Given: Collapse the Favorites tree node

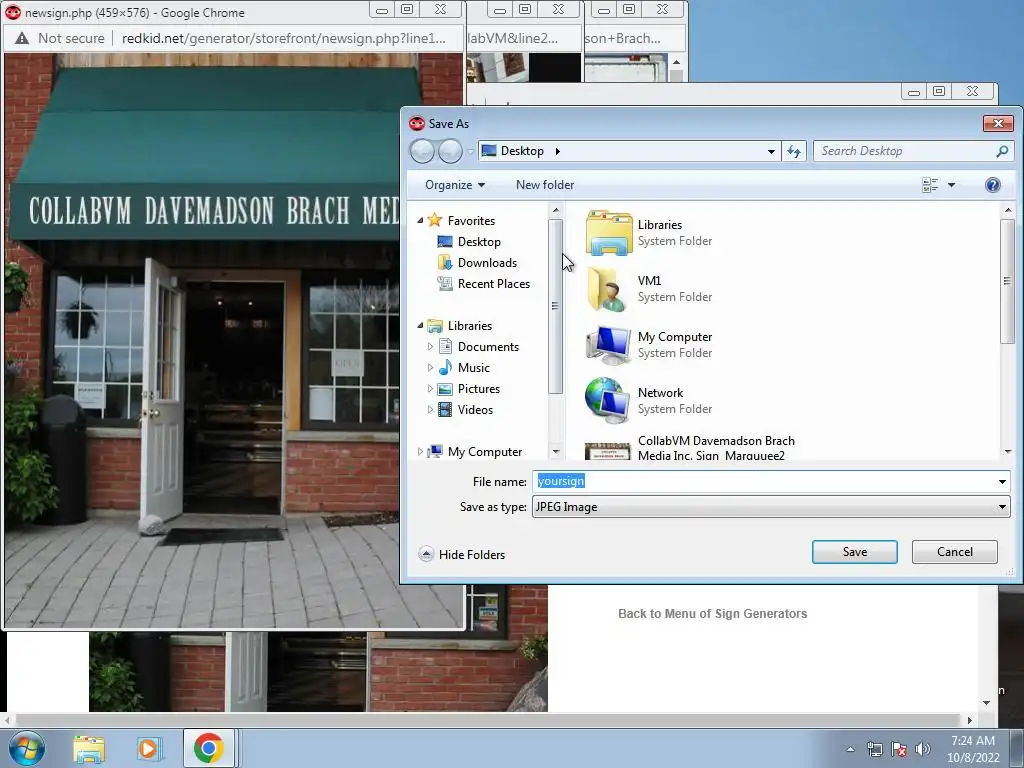Looking at the screenshot, I should click(x=420, y=221).
